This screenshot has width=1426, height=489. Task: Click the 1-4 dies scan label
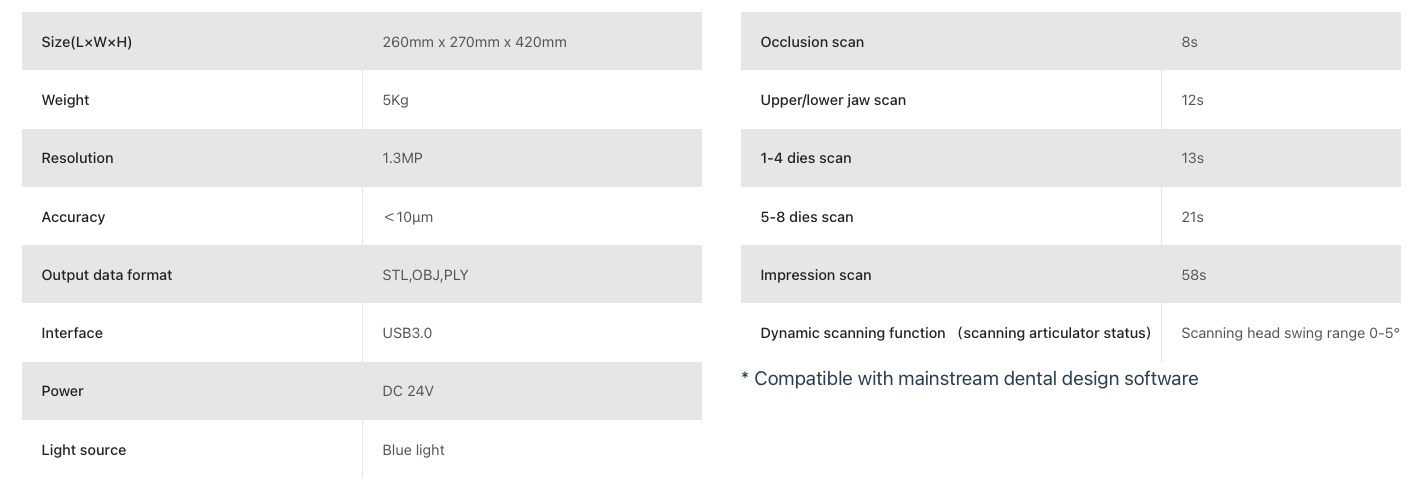tap(806, 158)
